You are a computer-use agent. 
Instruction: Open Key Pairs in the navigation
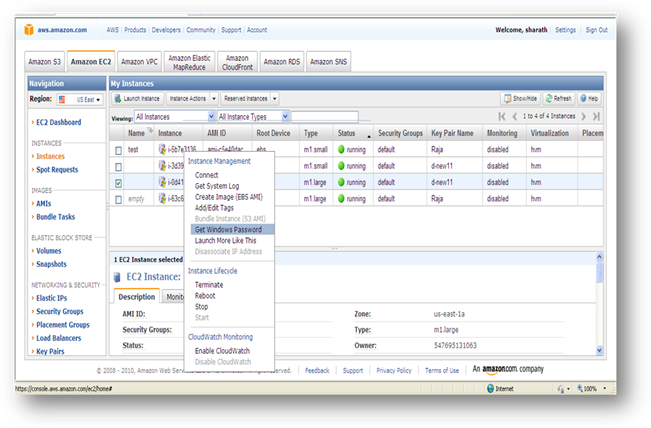click(50, 351)
